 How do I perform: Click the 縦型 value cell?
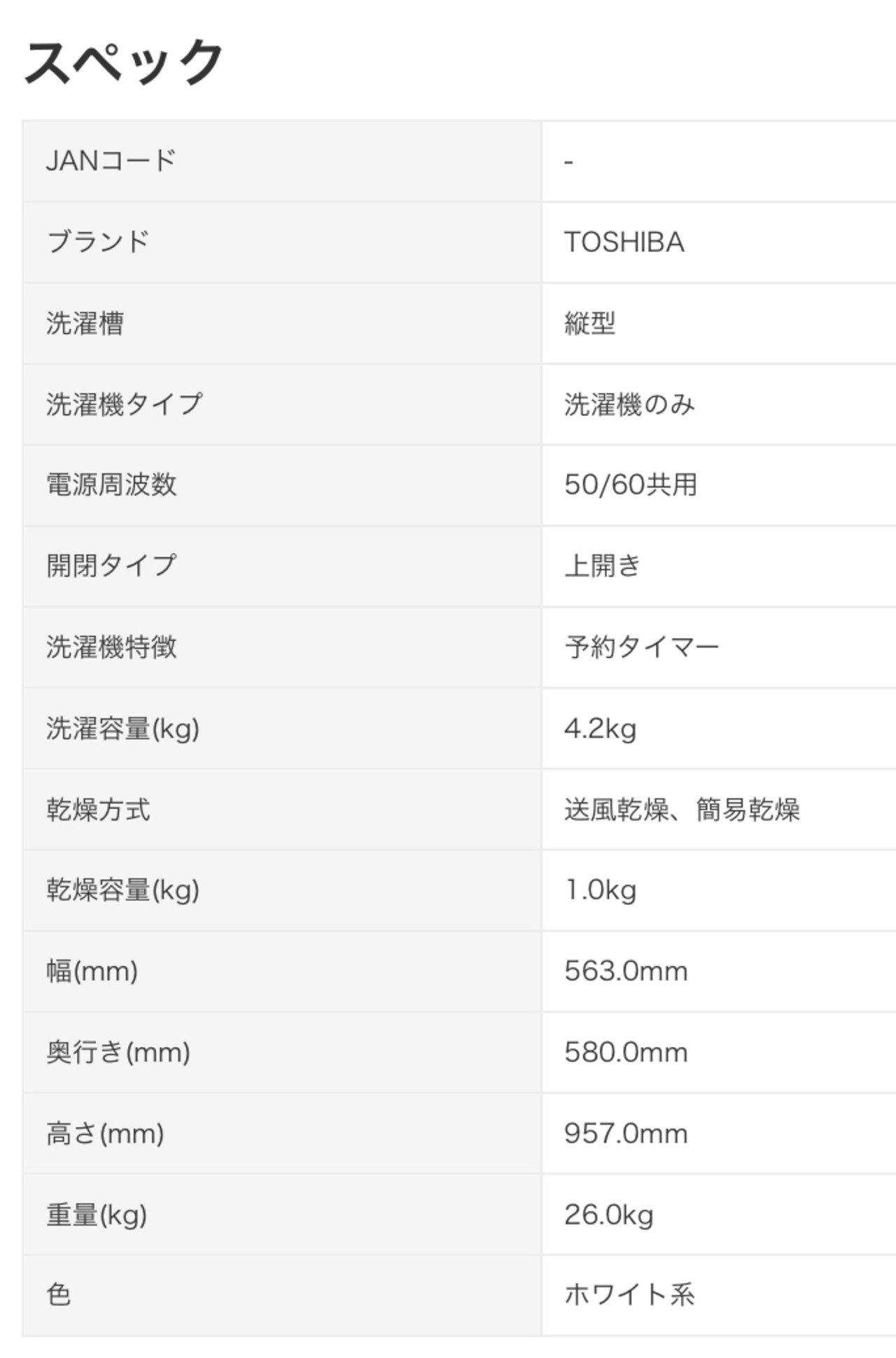point(590,324)
